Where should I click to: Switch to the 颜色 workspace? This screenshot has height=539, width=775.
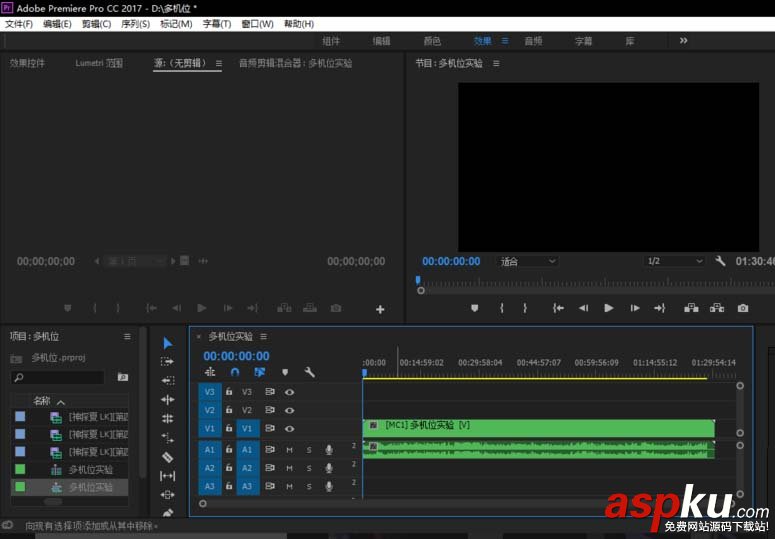click(x=432, y=41)
